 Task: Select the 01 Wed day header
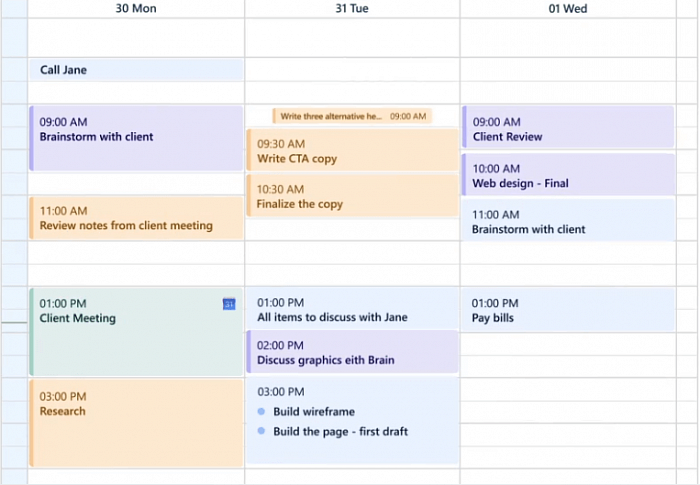coord(568,9)
